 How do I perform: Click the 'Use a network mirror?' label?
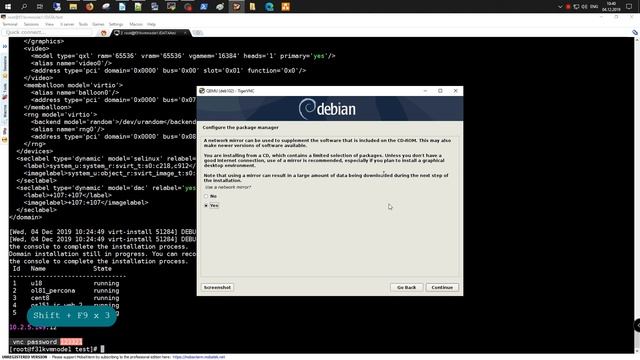coord(228,187)
